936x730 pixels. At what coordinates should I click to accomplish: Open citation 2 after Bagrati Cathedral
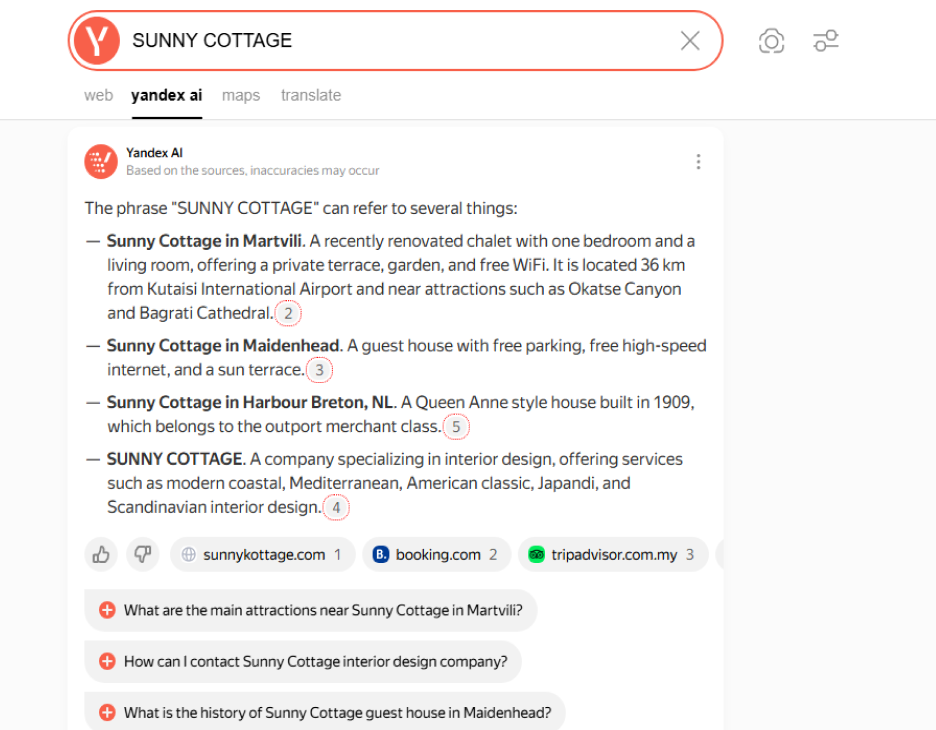(x=288, y=313)
